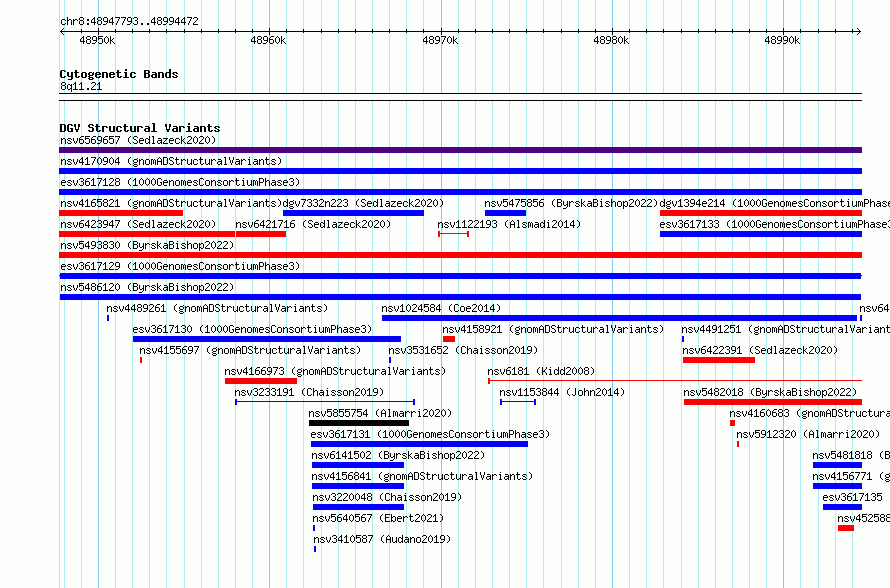Screen dimensions: 890x588
Task: Open esv3617131 1000Genomes variant label
Action: [x=430, y=434]
